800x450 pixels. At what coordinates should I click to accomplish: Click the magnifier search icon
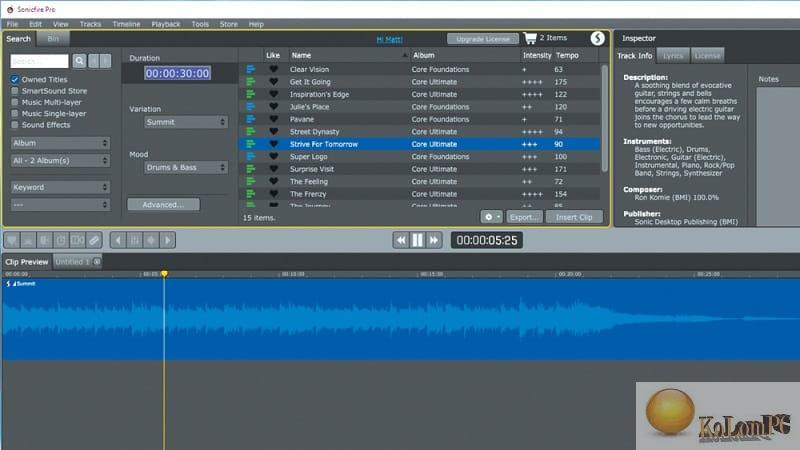(x=79, y=61)
